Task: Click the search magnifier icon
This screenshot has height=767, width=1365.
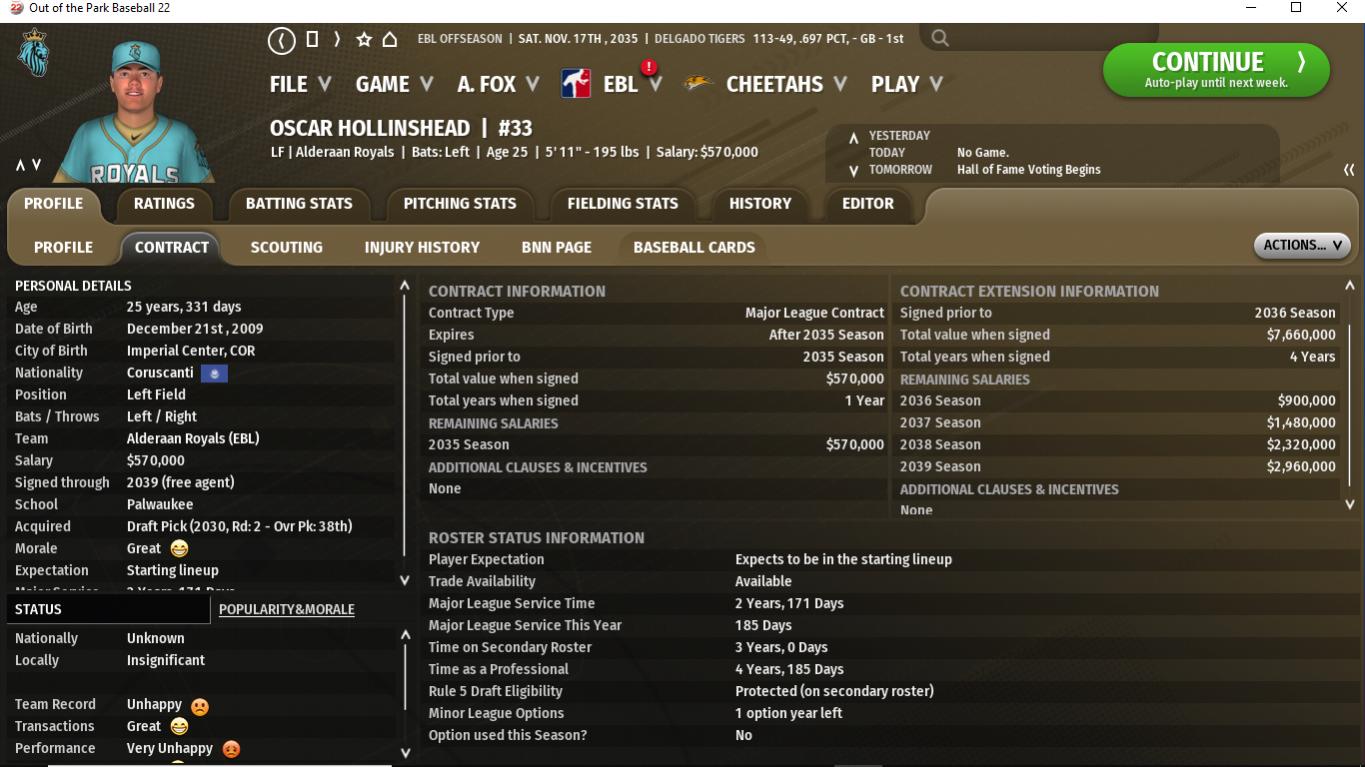Action: pyautogui.click(x=940, y=39)
